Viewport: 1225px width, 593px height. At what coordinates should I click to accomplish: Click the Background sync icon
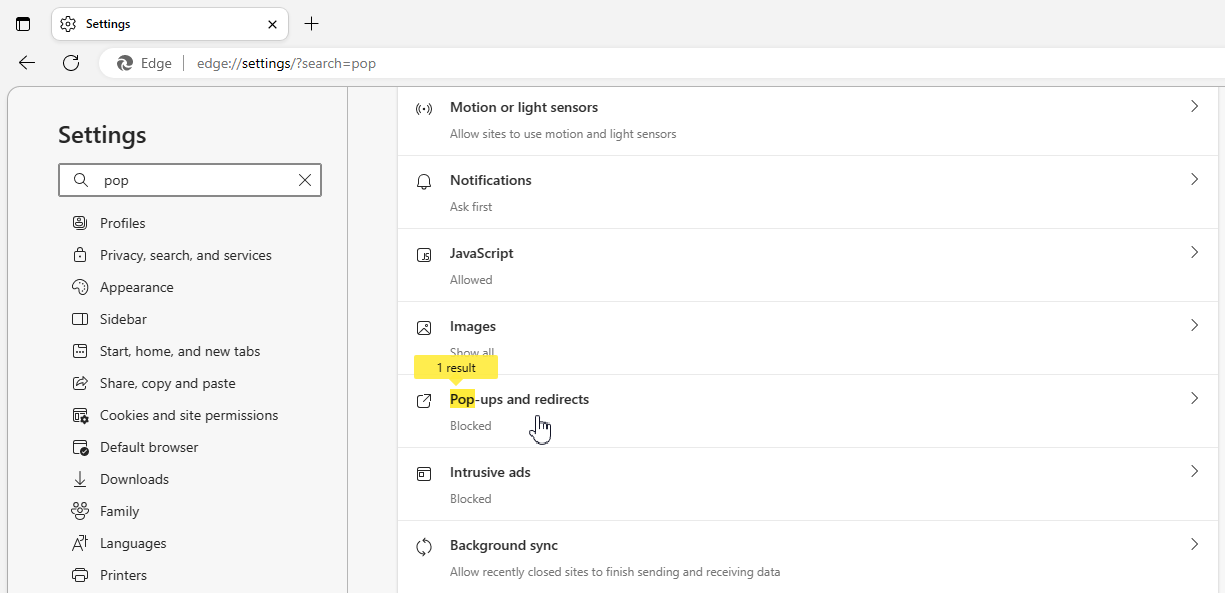point(424,546)
